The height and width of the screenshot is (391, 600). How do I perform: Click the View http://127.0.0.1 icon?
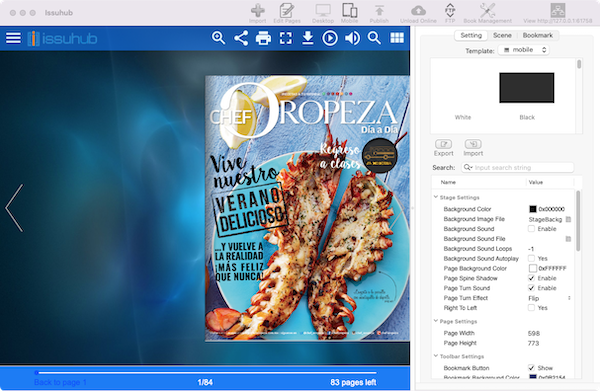[x=558, y=11]
